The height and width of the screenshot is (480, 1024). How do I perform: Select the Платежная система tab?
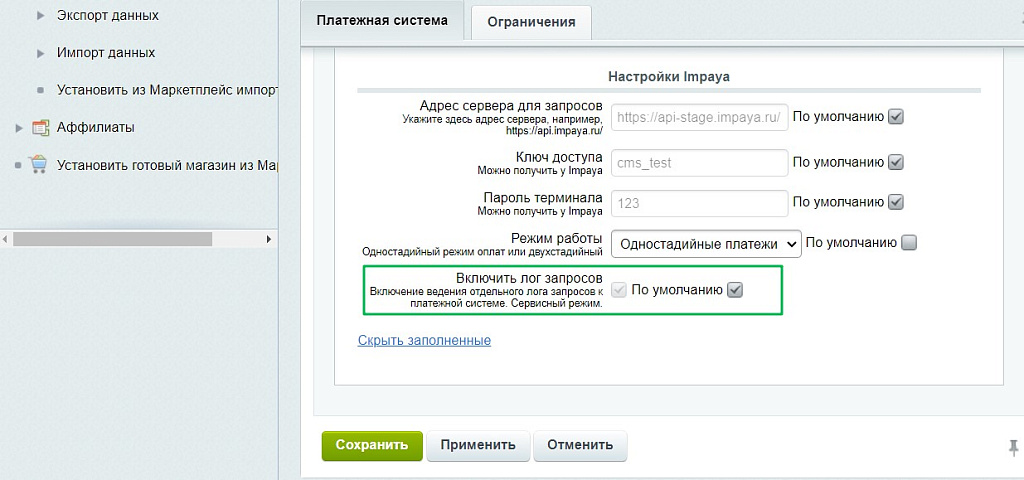(382, 21)
